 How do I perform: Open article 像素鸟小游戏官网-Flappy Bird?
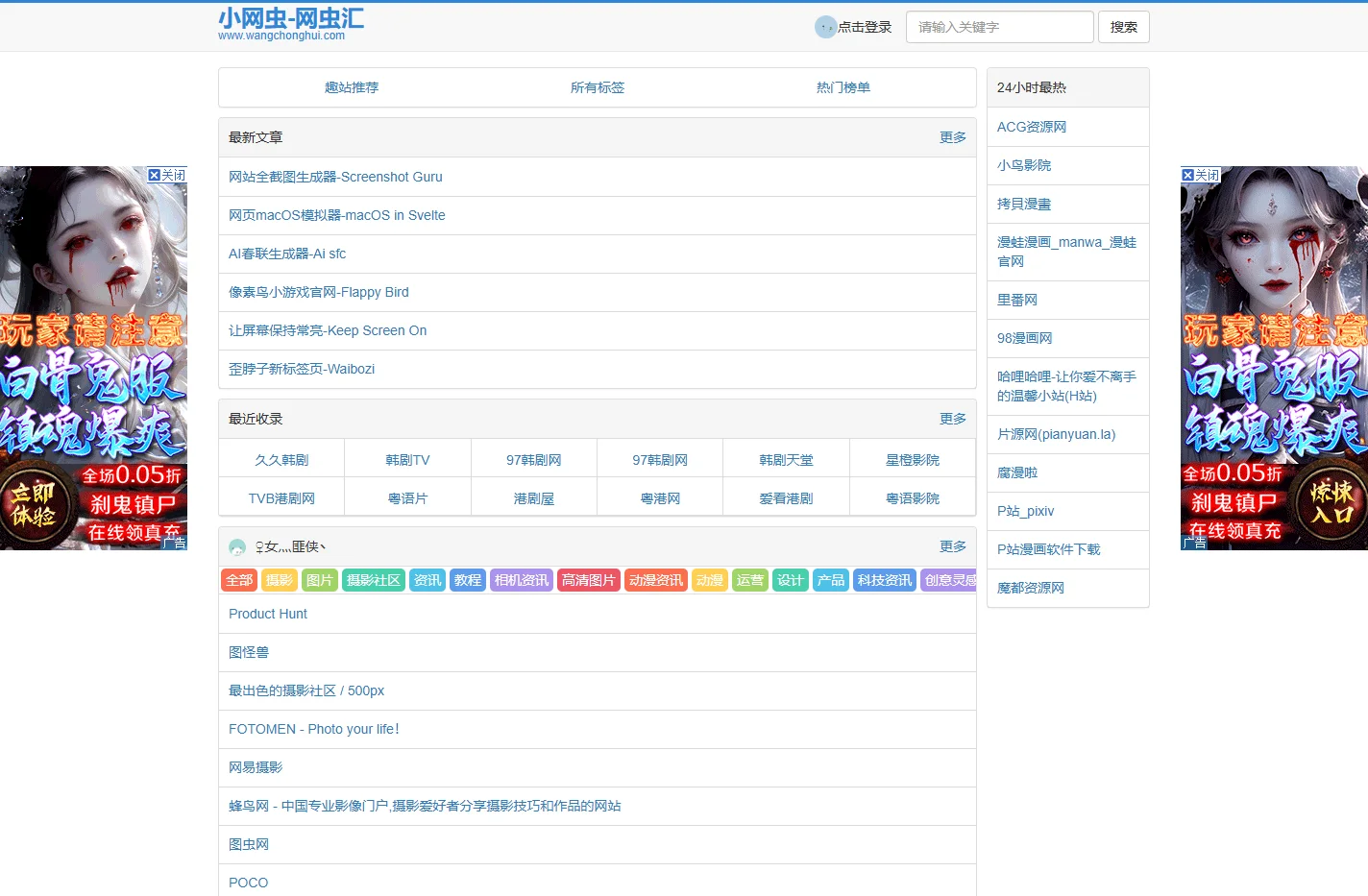pyautogui.click(x=319, y=292)
